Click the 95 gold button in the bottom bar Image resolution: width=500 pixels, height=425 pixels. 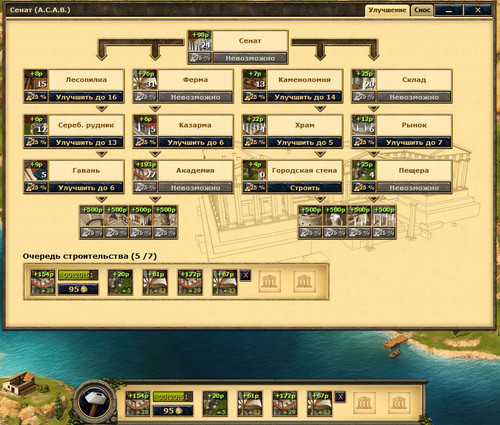173,410
